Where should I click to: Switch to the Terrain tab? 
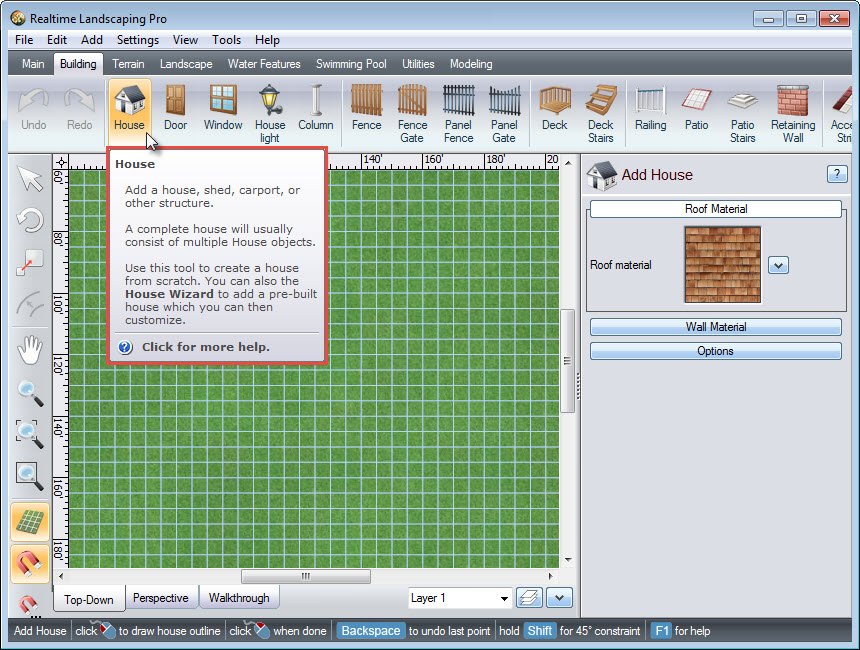pyautogui.click(x=128, y=64)
